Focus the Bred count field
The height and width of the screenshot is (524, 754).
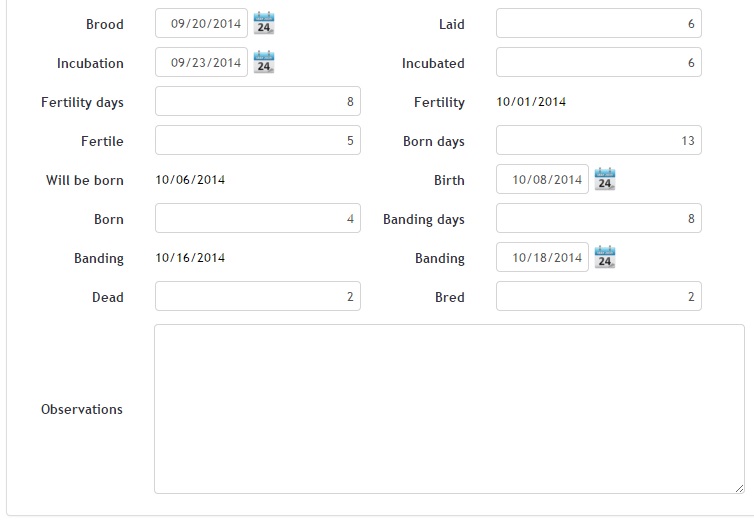598,297
